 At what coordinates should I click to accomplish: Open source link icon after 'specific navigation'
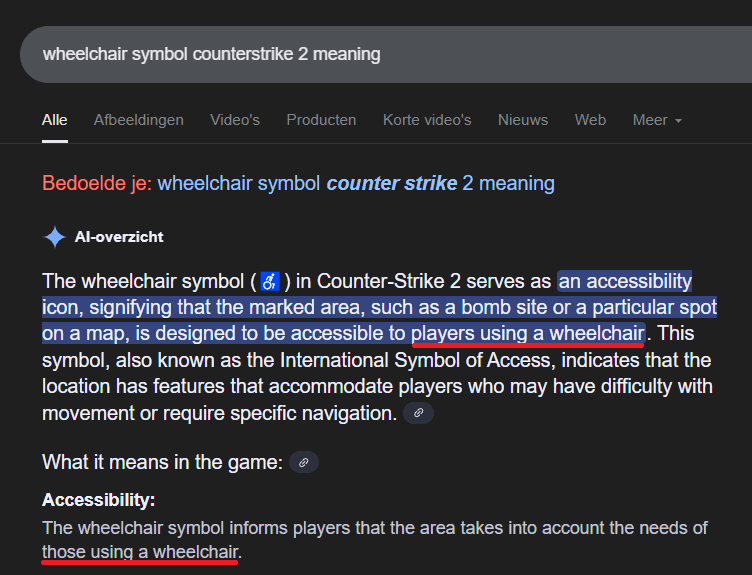pyautogui.click(x=418, y=413)
